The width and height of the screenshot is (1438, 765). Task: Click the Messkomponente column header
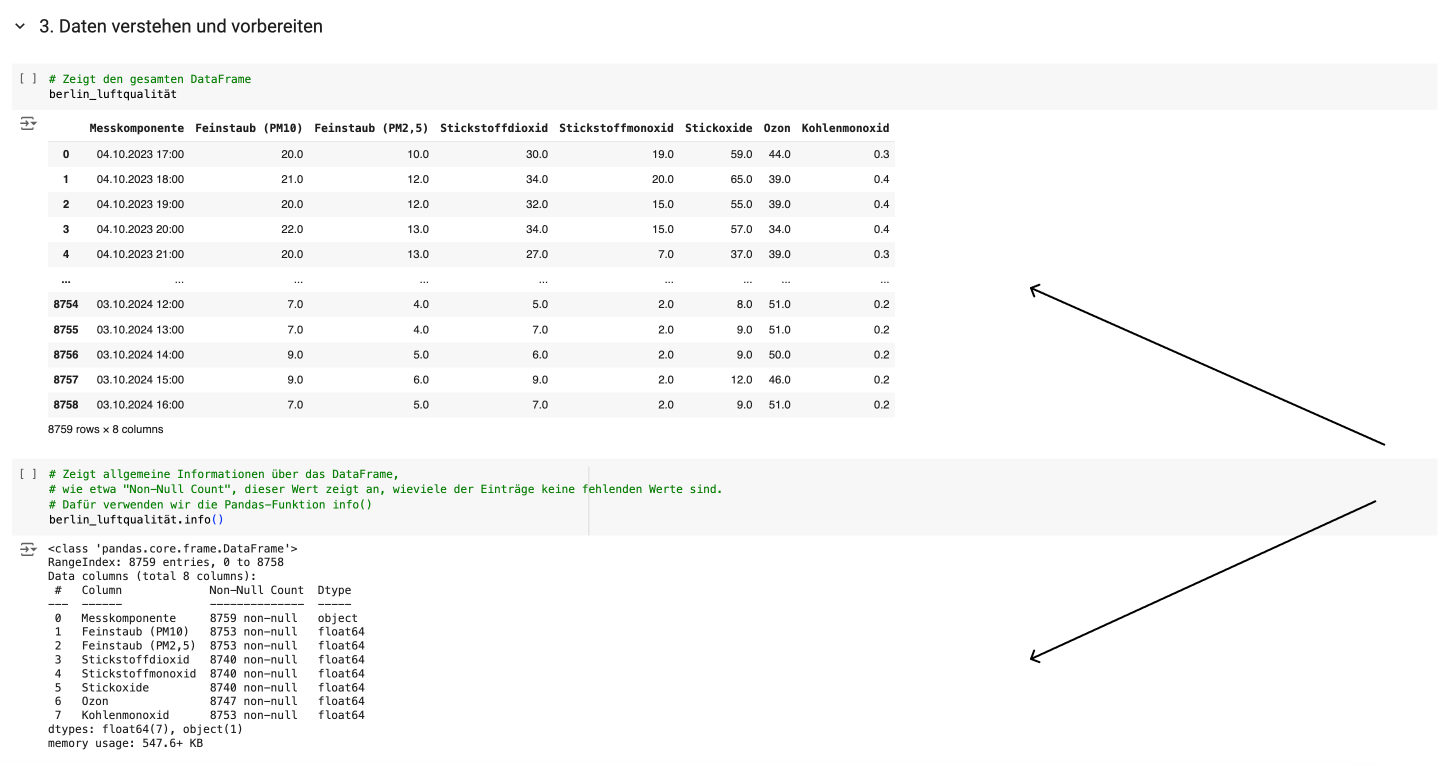136,128
